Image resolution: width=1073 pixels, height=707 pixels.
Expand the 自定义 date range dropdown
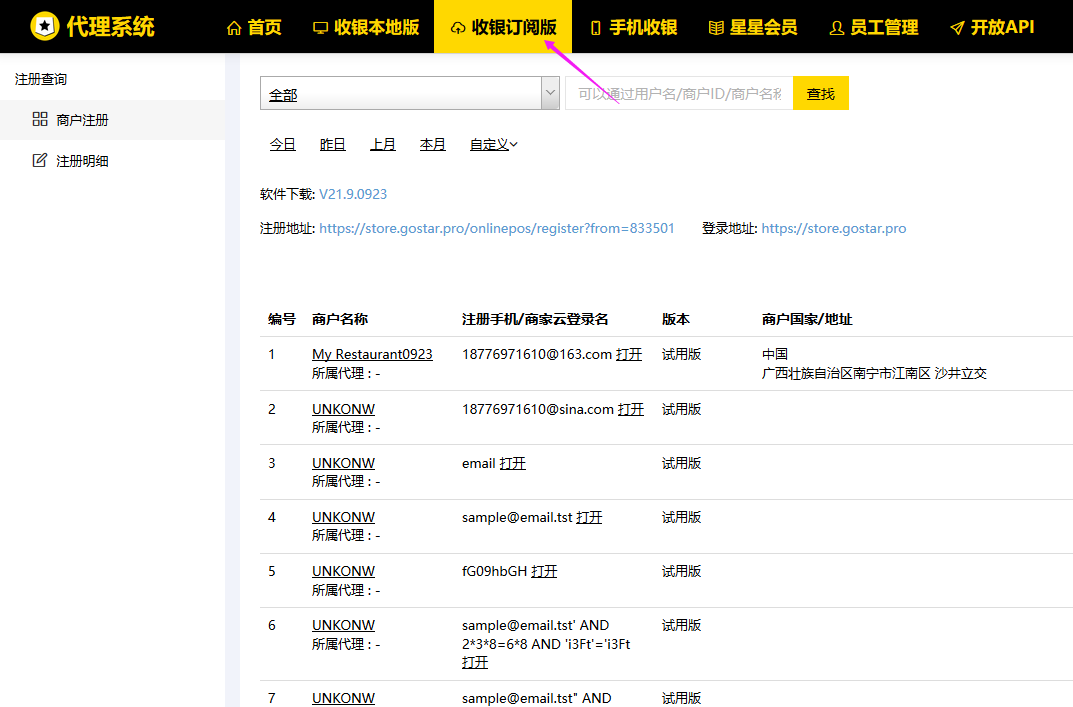pos(493,144)
